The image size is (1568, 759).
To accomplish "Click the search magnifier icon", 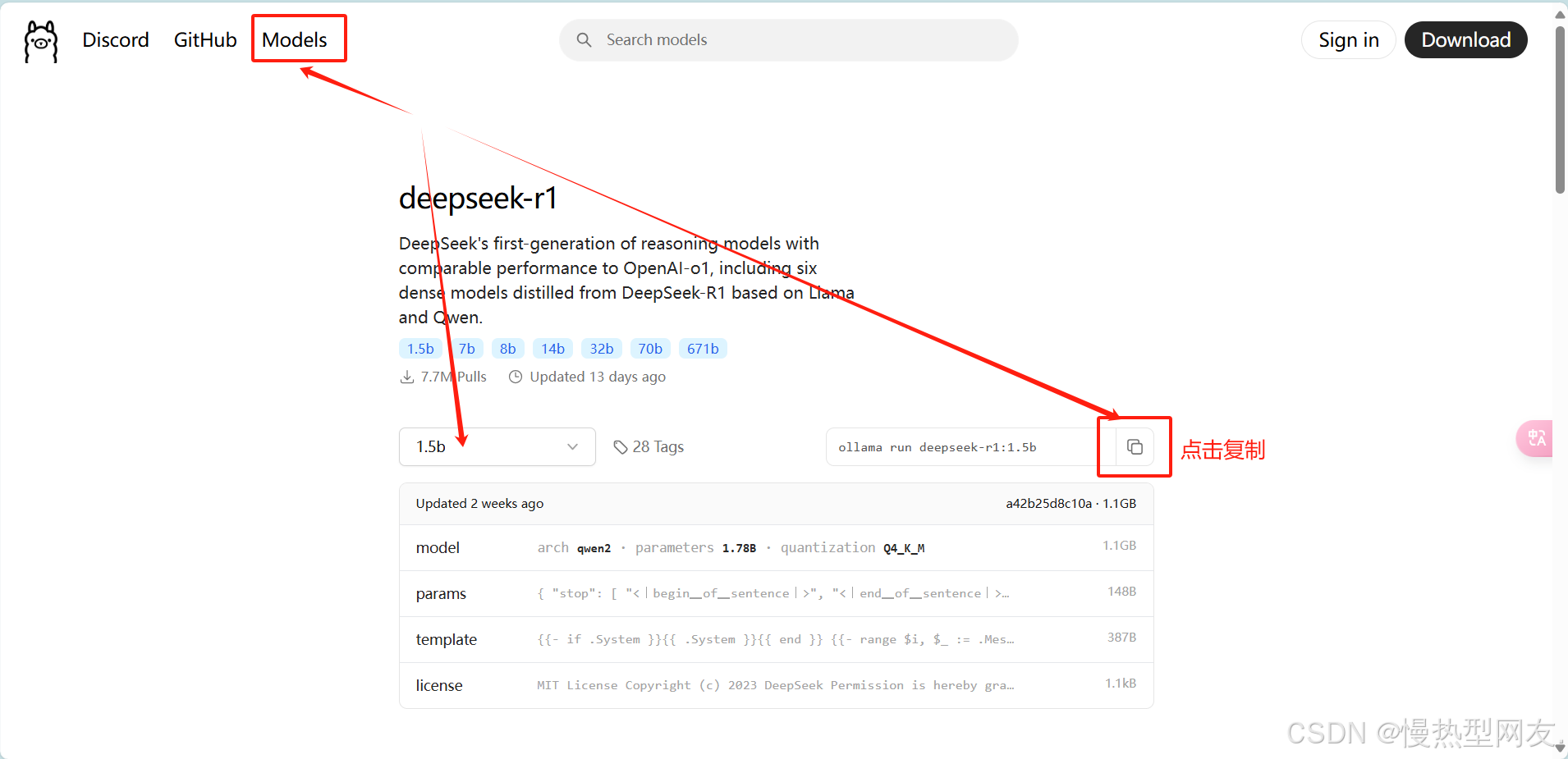I will point(584,40).
